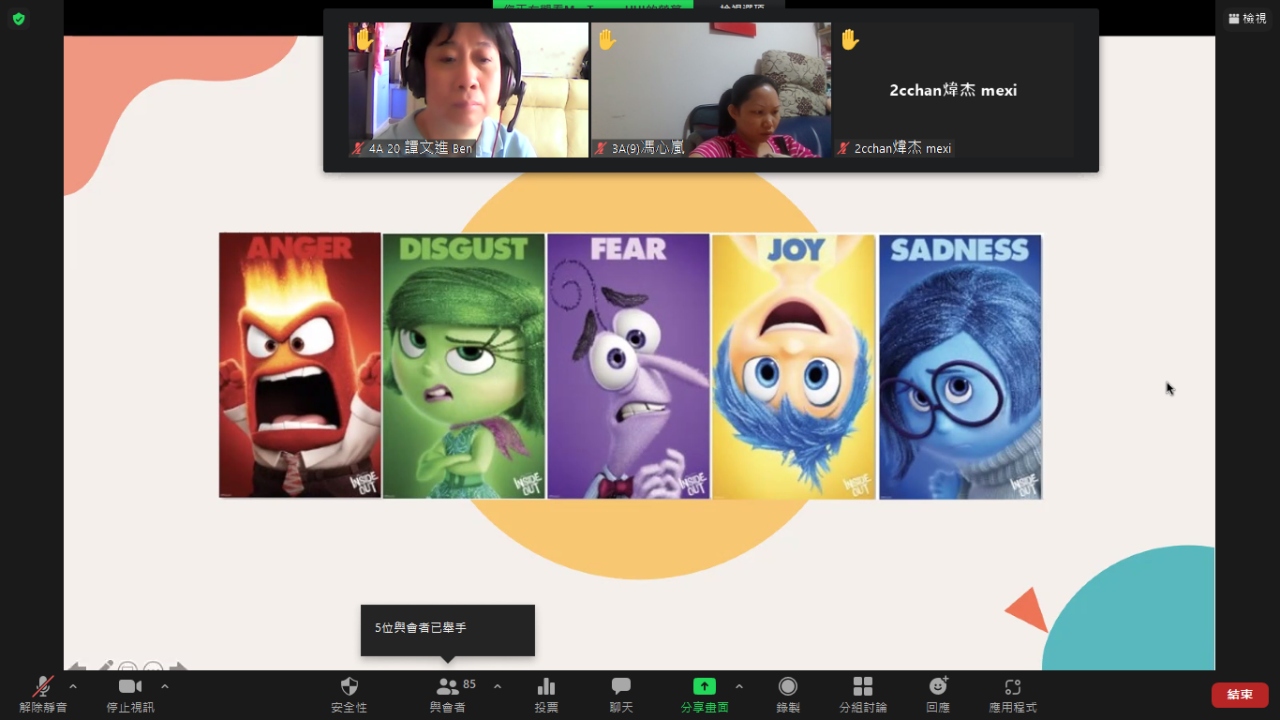Click the '5位與會者已舉手' raised-hands notification
Screen dimensions: 1280x720
[448, 630]
